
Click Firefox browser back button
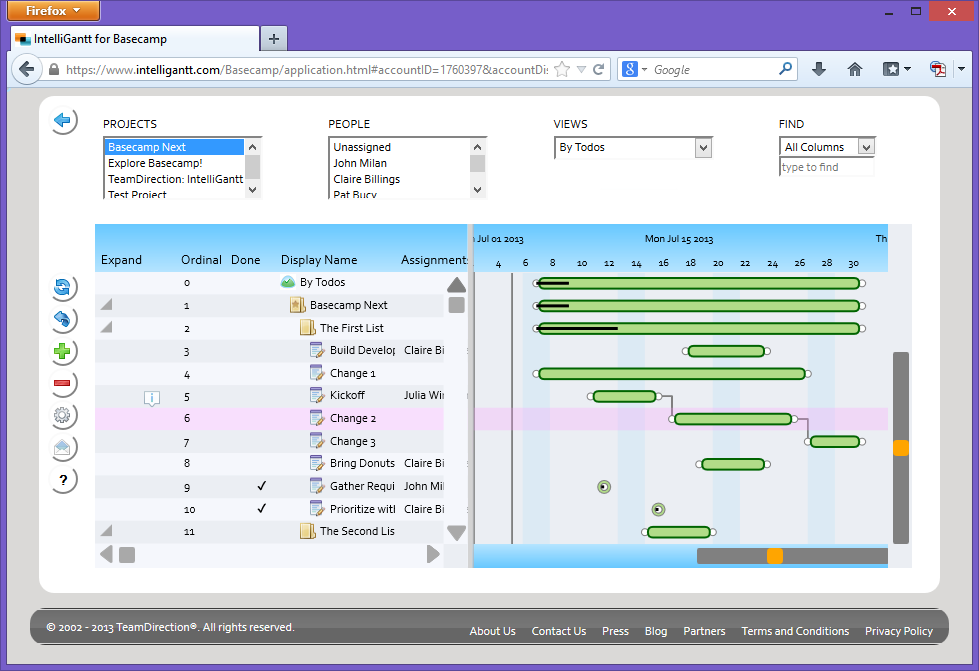point(26,69)
